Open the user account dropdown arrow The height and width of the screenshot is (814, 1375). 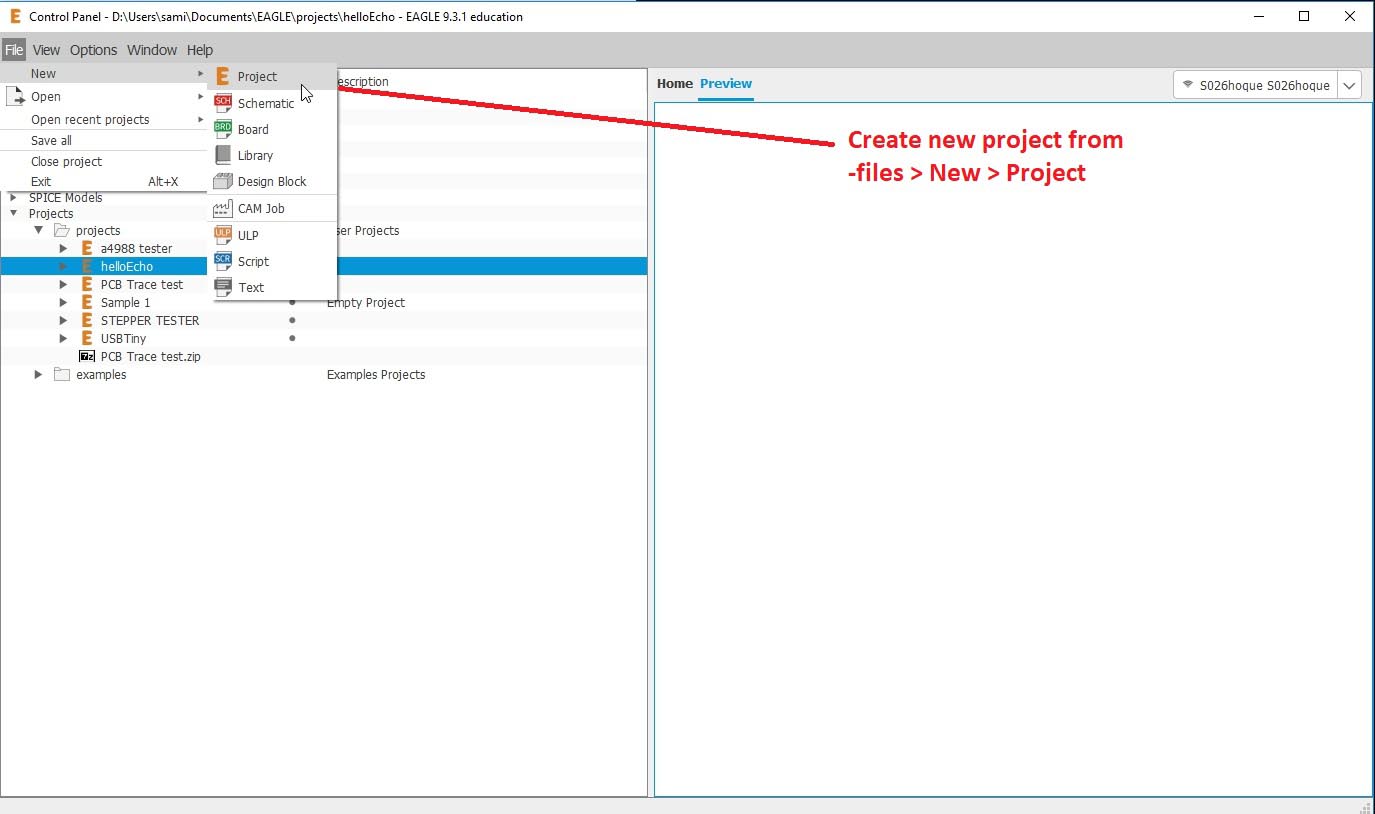click(1349, 85)
